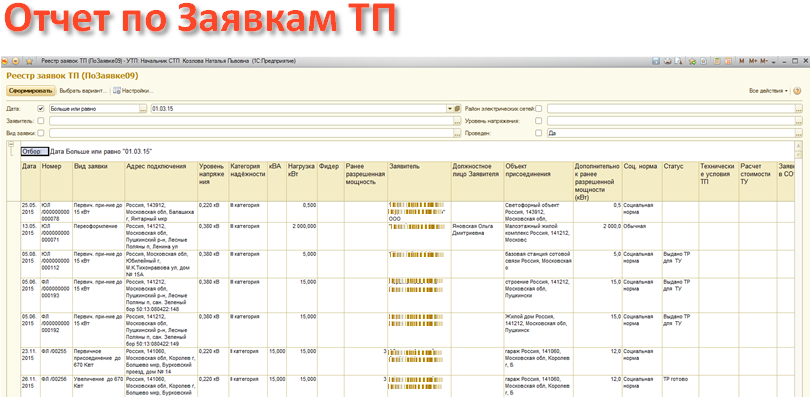
Task: Click Выбрать вариант... button
Action: pyautogui.click(x=82, y=91)
